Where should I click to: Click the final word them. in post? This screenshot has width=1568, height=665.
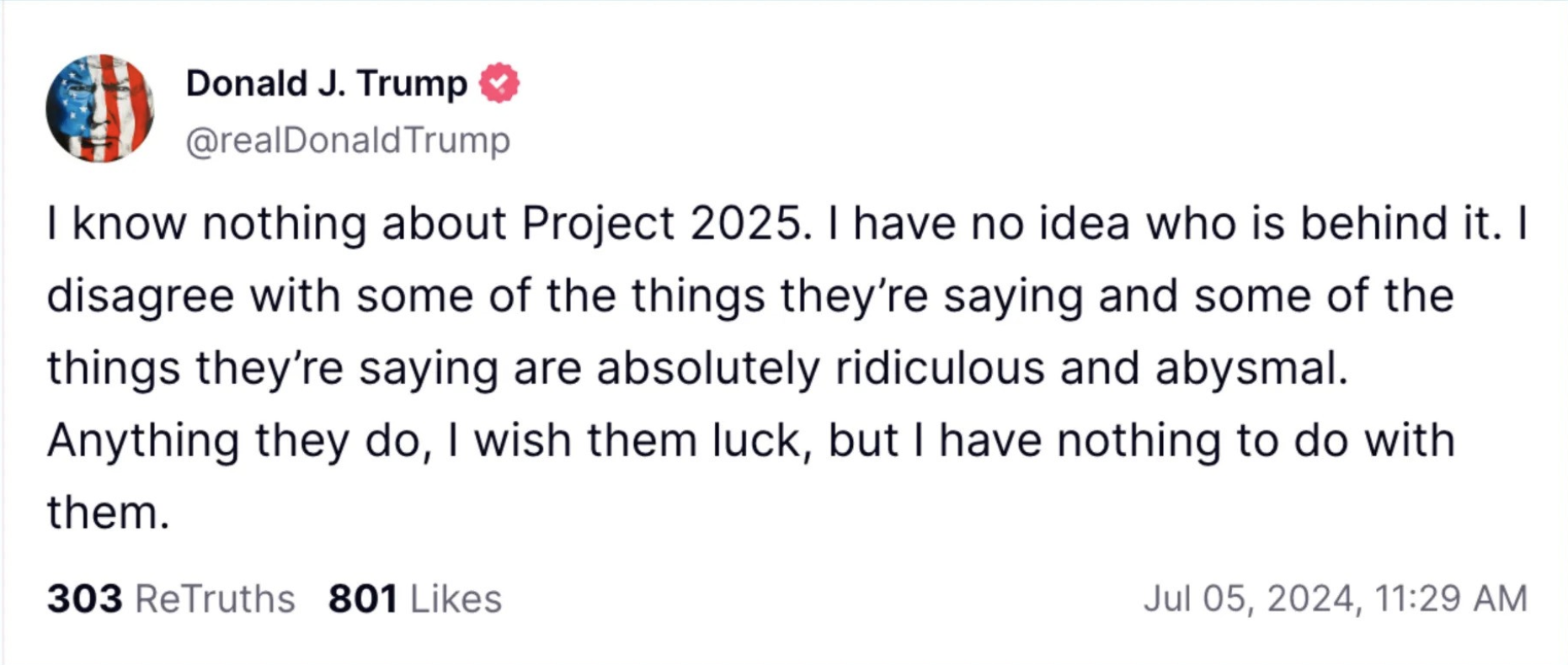pyautogui.click(x=108, y=513)
